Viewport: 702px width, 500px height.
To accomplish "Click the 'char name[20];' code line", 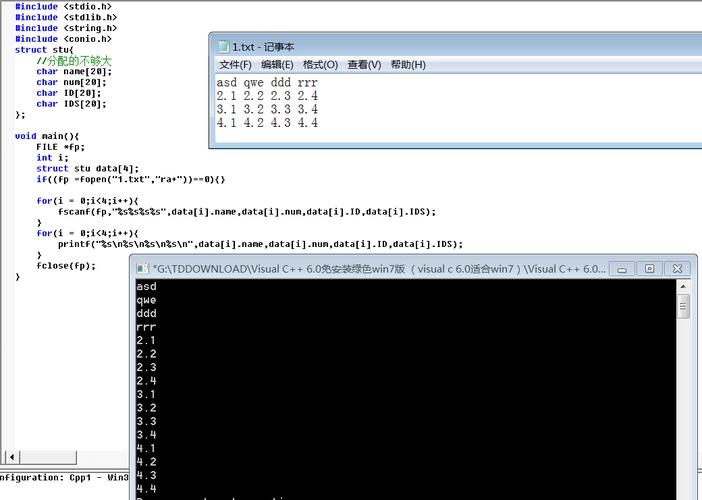I will tap(74, 72).
